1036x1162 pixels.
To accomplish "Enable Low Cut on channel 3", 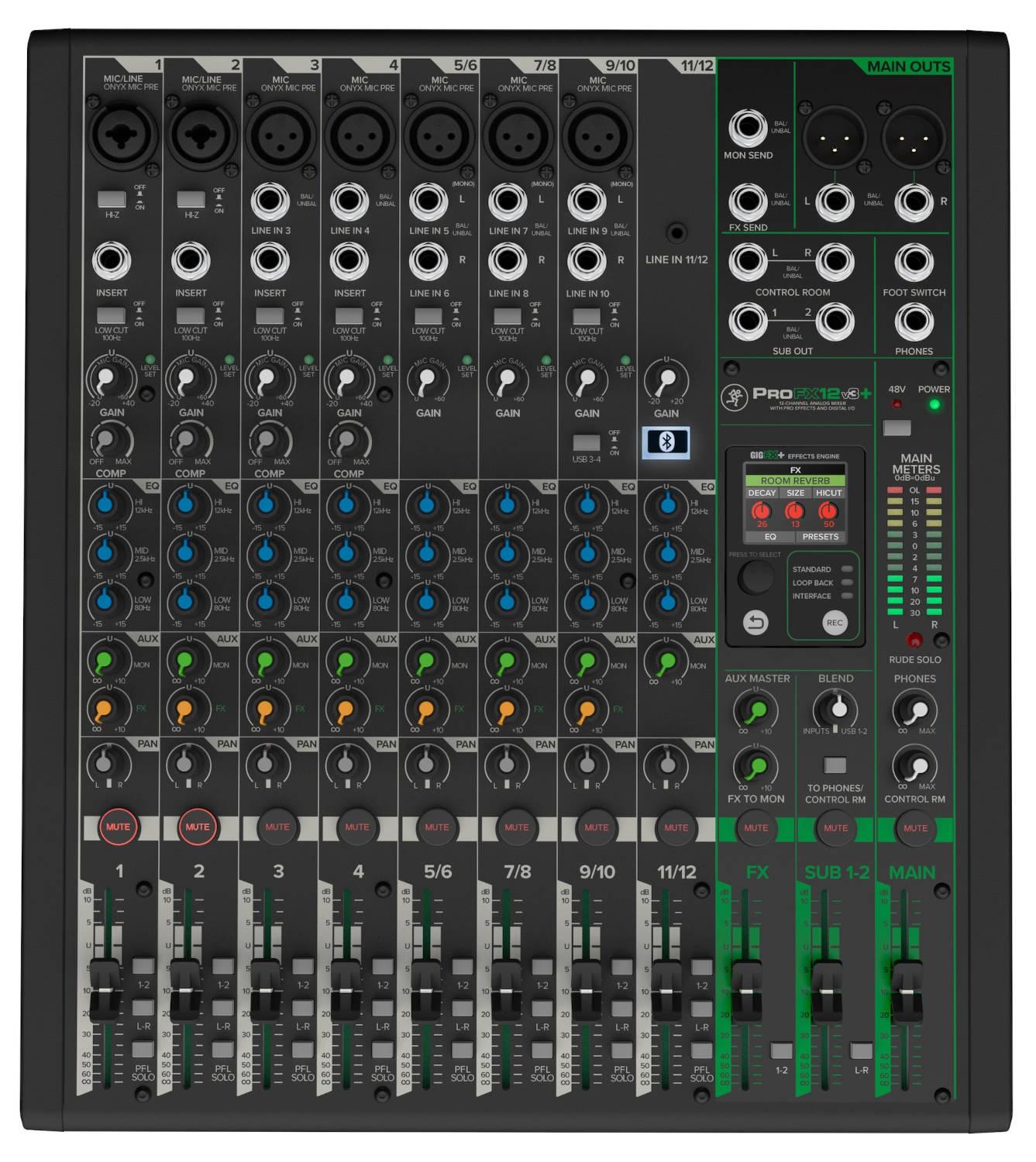I will pyautogui.click(x=270, y=316).
